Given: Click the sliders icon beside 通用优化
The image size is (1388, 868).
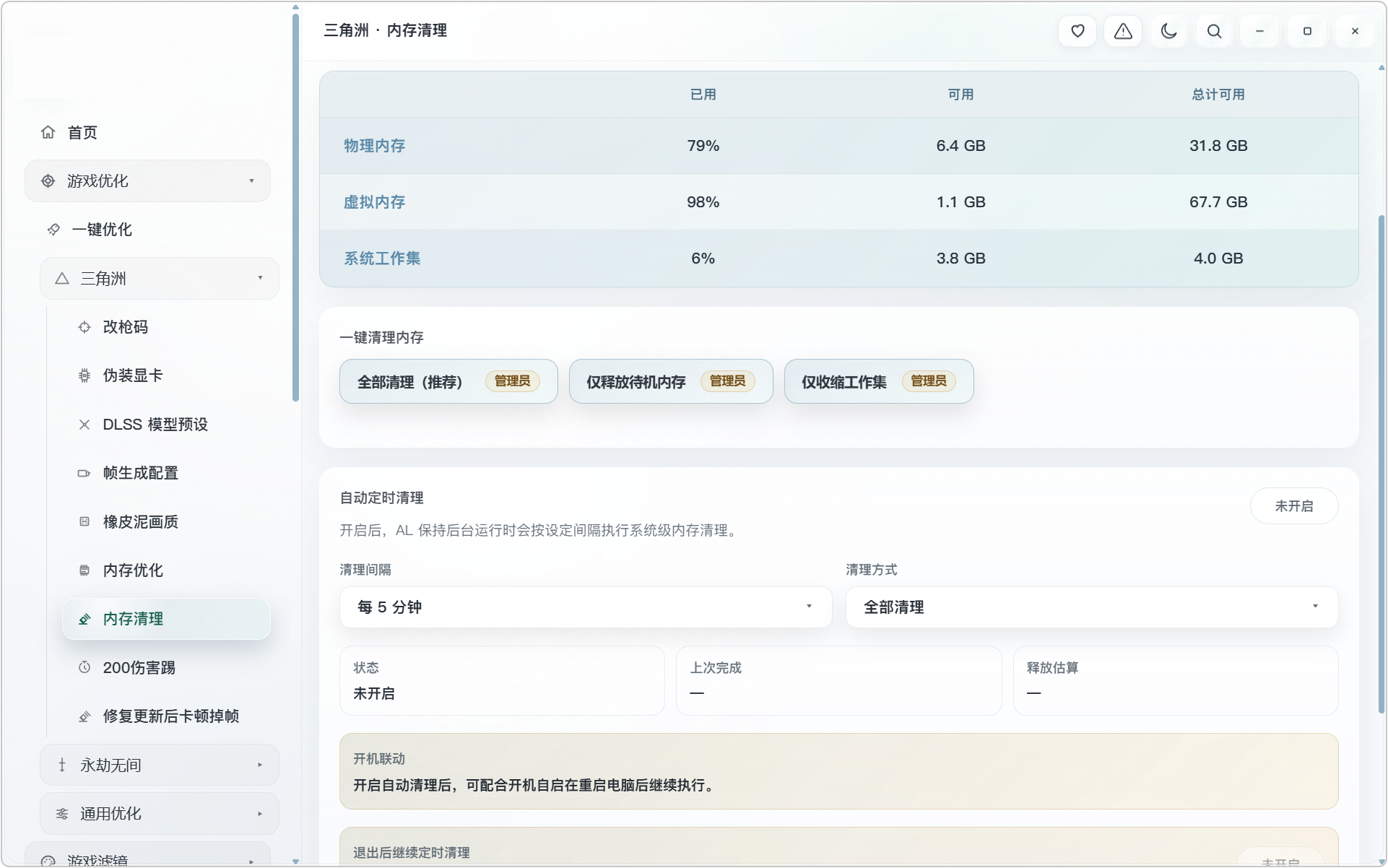Looking at the screenshot, I should (x=62, y=814).
